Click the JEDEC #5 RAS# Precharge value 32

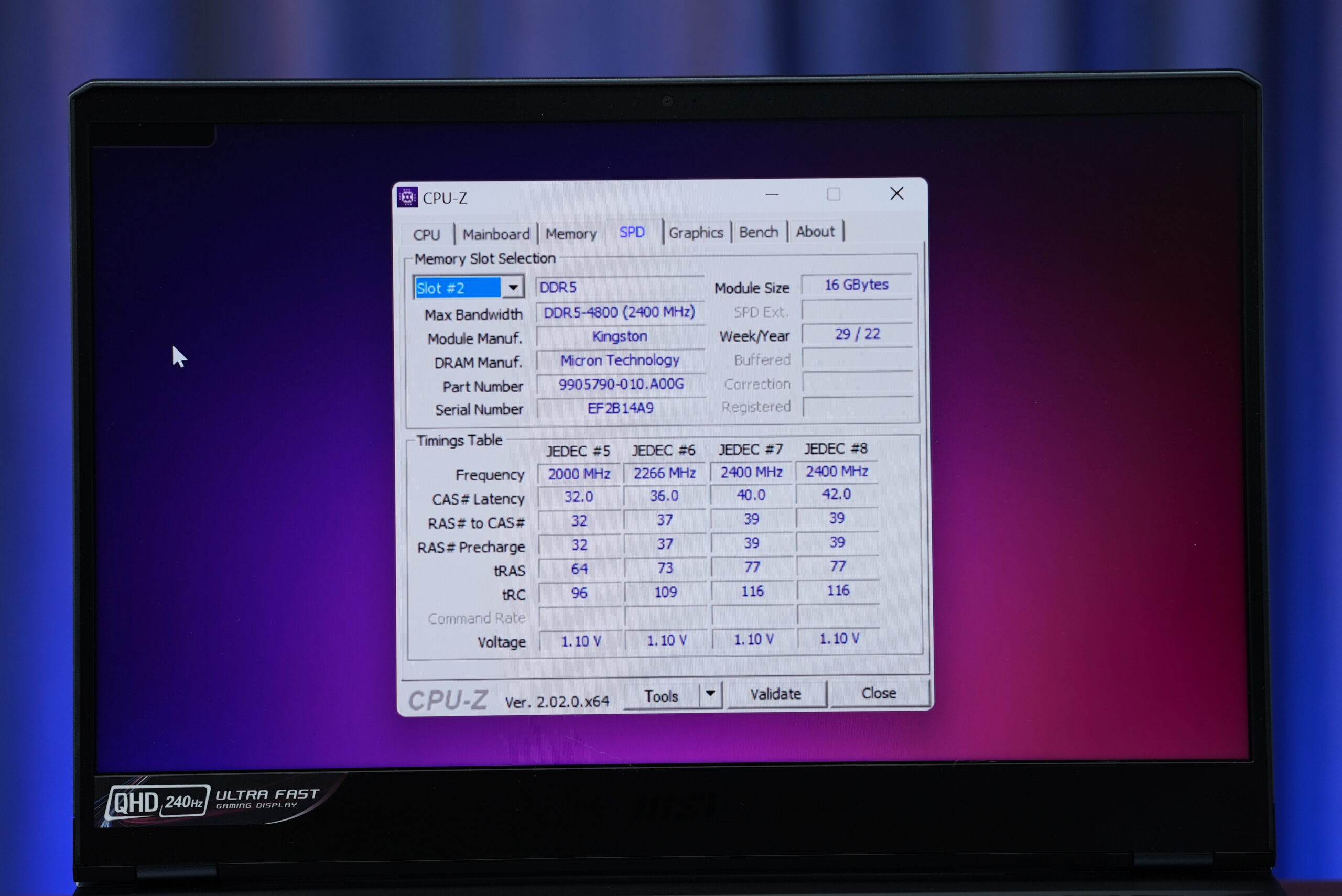pyautogui.click(x=580, y=544)
